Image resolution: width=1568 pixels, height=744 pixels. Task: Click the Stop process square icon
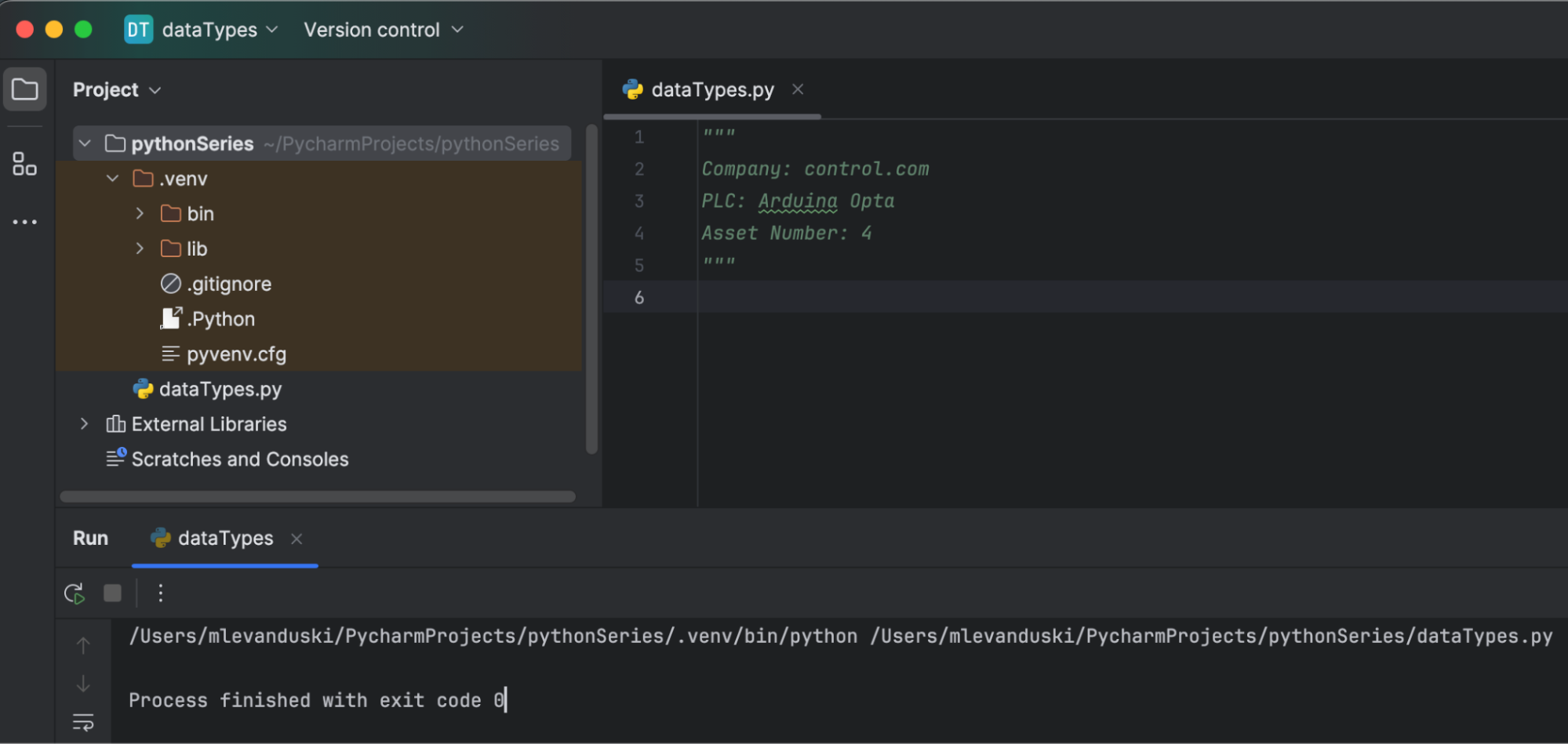coord(112,593)
